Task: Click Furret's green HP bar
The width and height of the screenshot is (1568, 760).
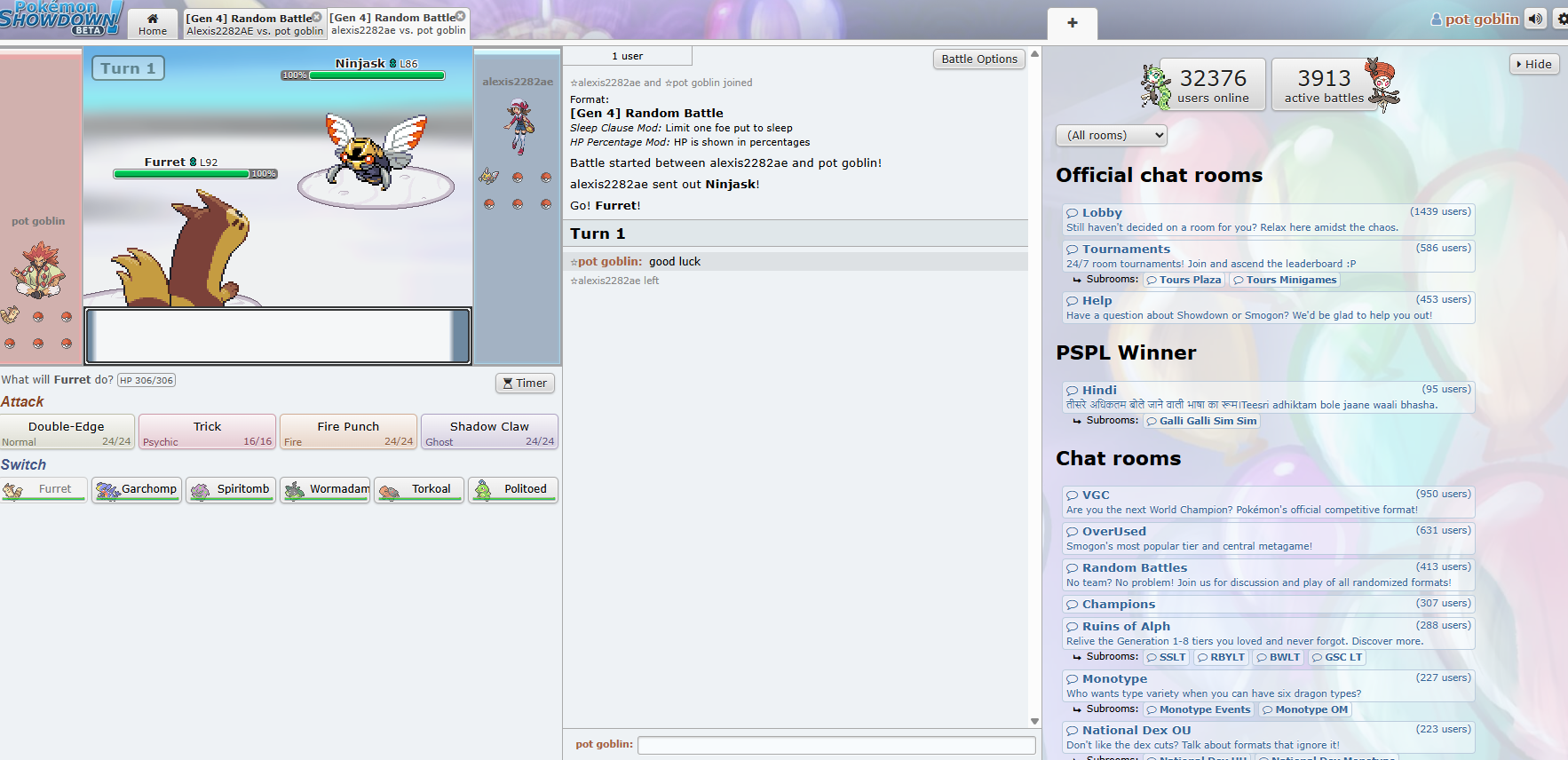Action: (x=181, y=174)
